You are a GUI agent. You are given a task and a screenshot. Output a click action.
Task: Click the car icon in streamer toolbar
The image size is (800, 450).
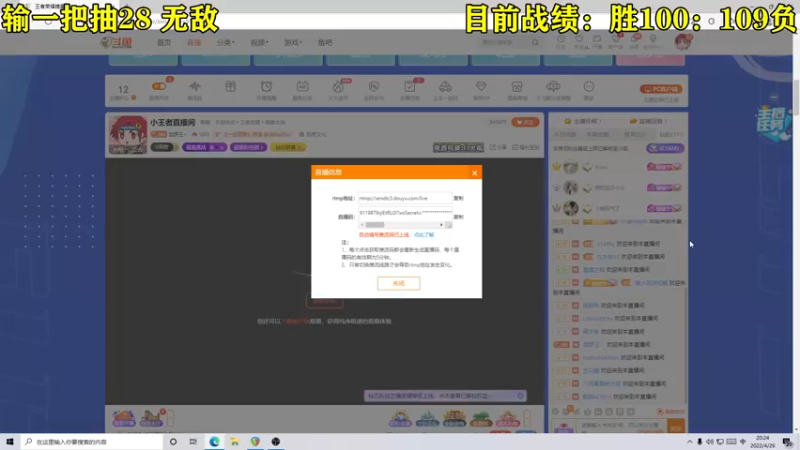445,87
